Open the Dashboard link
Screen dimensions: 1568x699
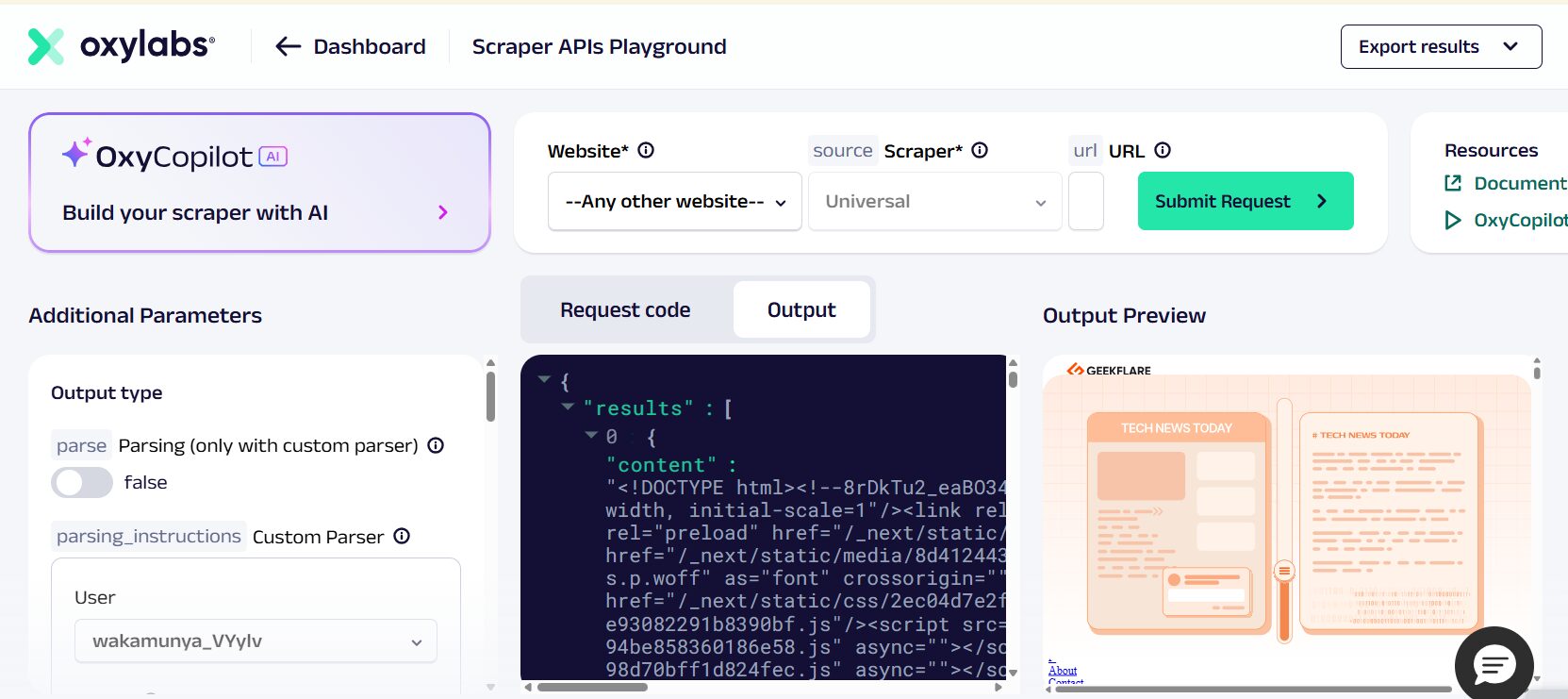coord(369,46)
